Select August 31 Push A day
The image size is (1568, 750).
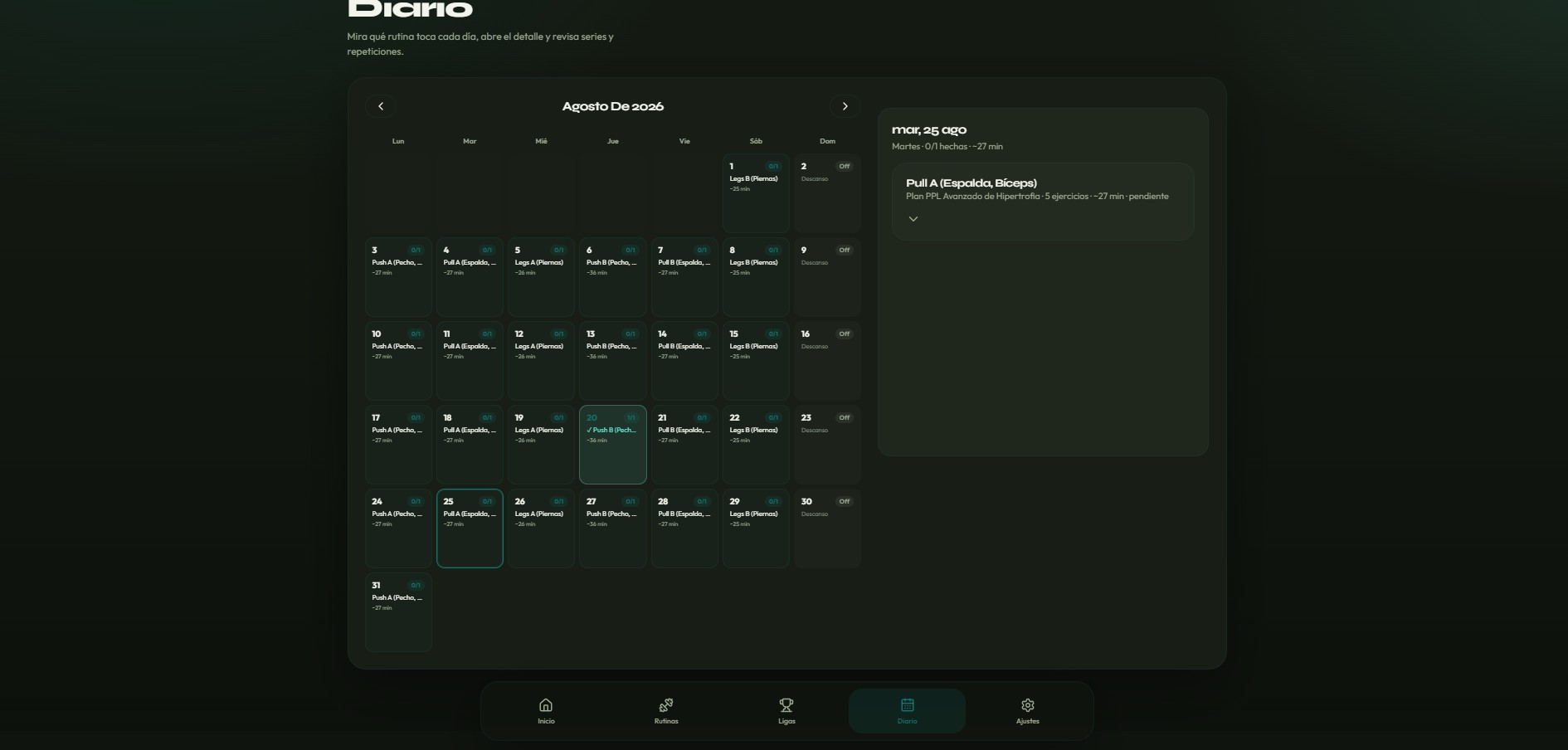point(398,612)
